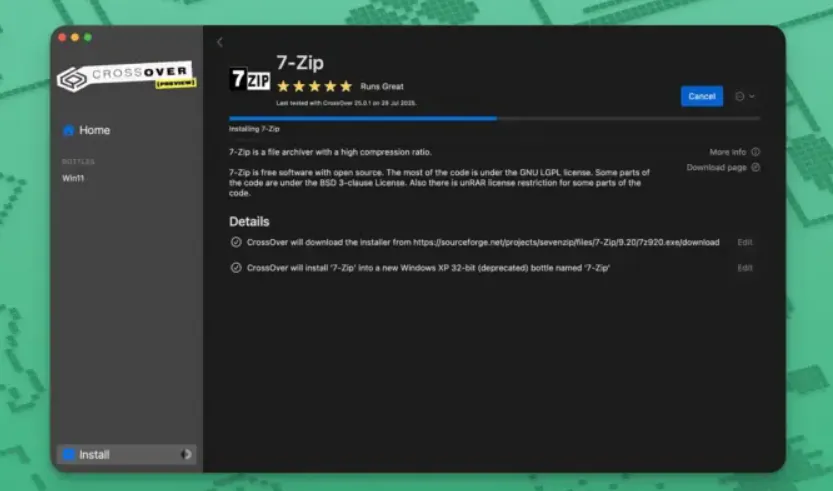Edit the bottle installation target
The width and height of the screenshot is (833, 491).
coord(745,268)
